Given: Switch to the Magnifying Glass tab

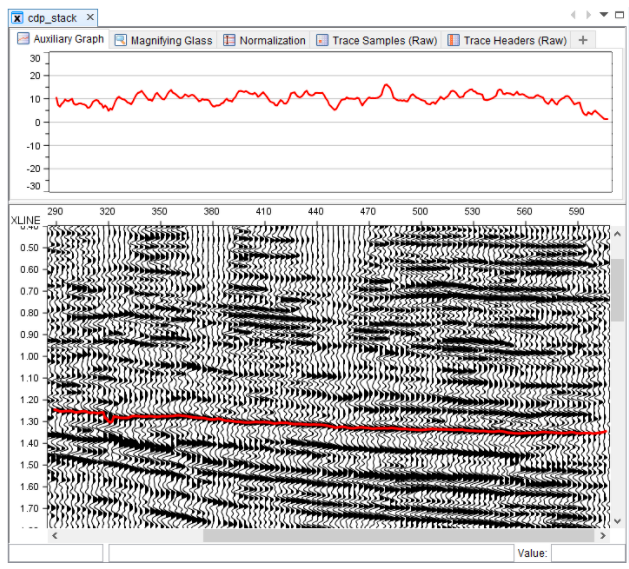Looking at the screenshot, I should (163, 40).
